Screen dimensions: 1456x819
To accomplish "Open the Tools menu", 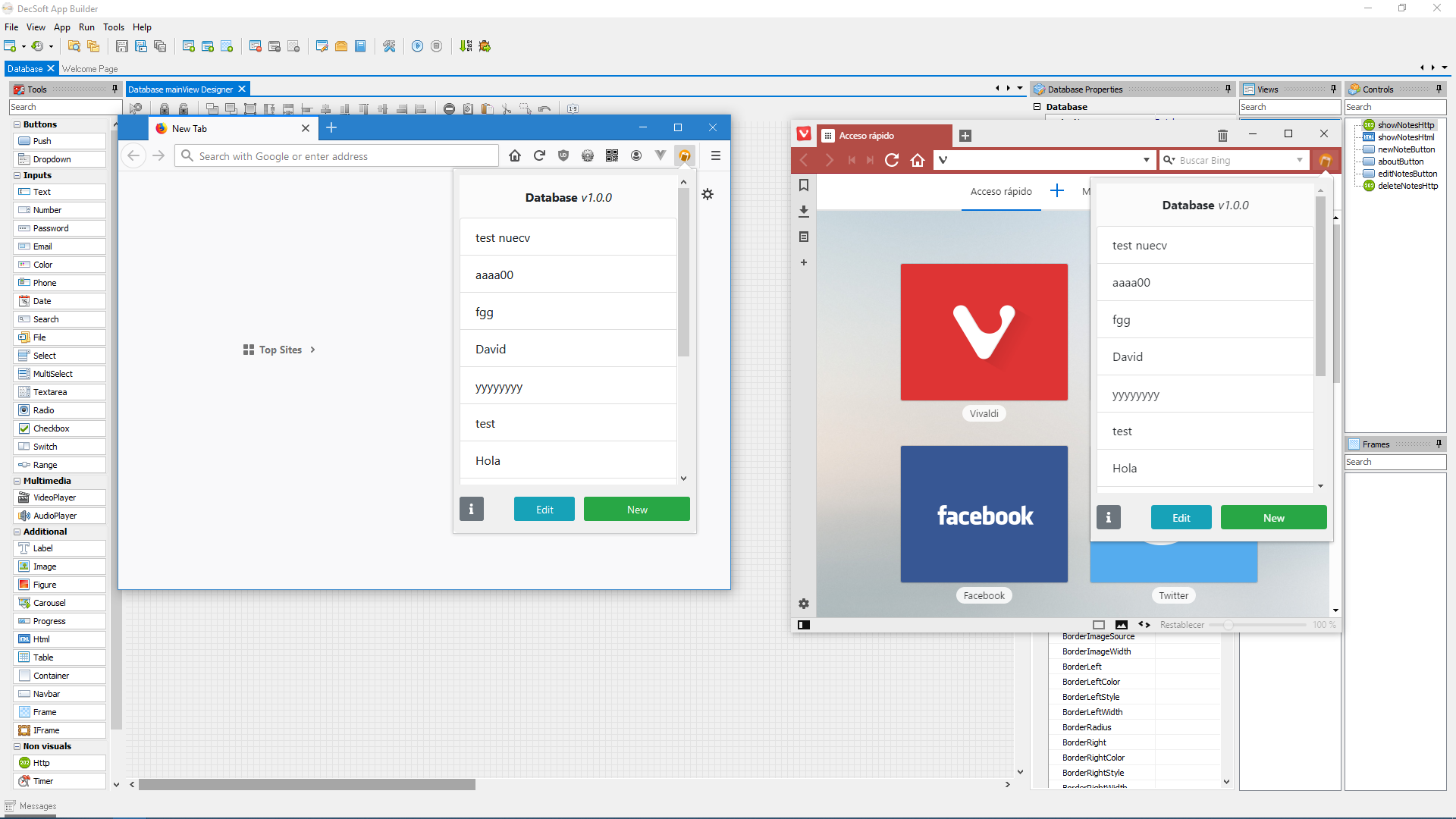I will [x=113, y=27].
